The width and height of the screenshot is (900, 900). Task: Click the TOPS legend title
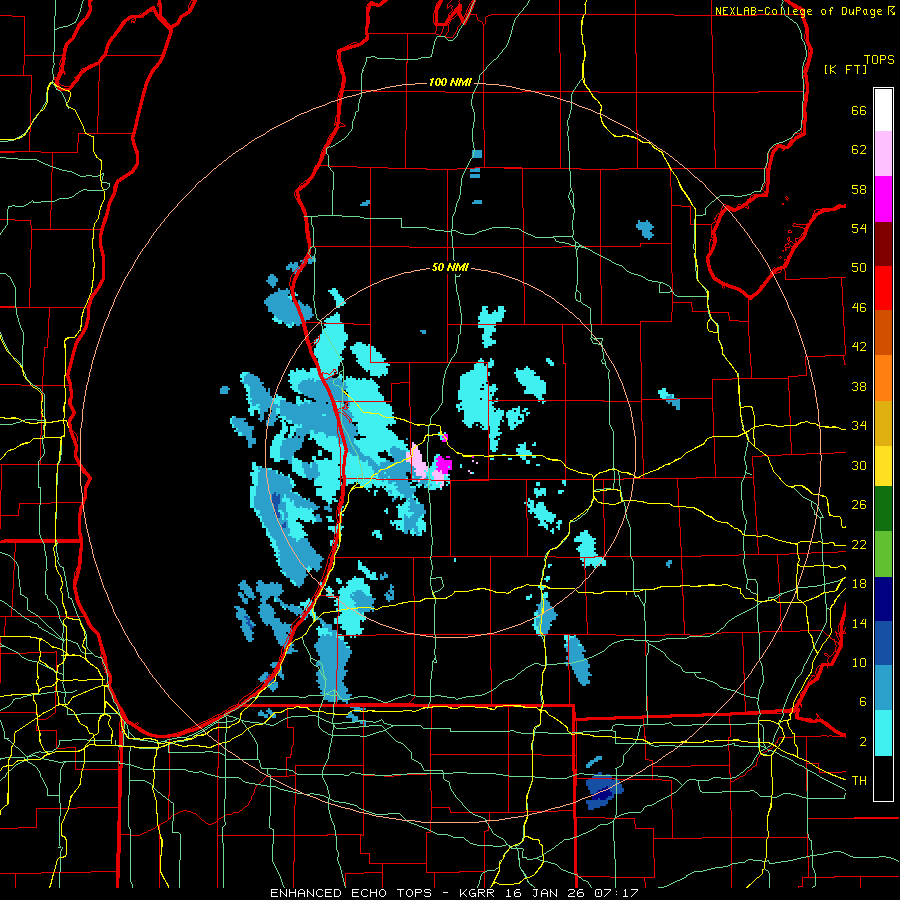pyautogui.click(x=879, y=59)
